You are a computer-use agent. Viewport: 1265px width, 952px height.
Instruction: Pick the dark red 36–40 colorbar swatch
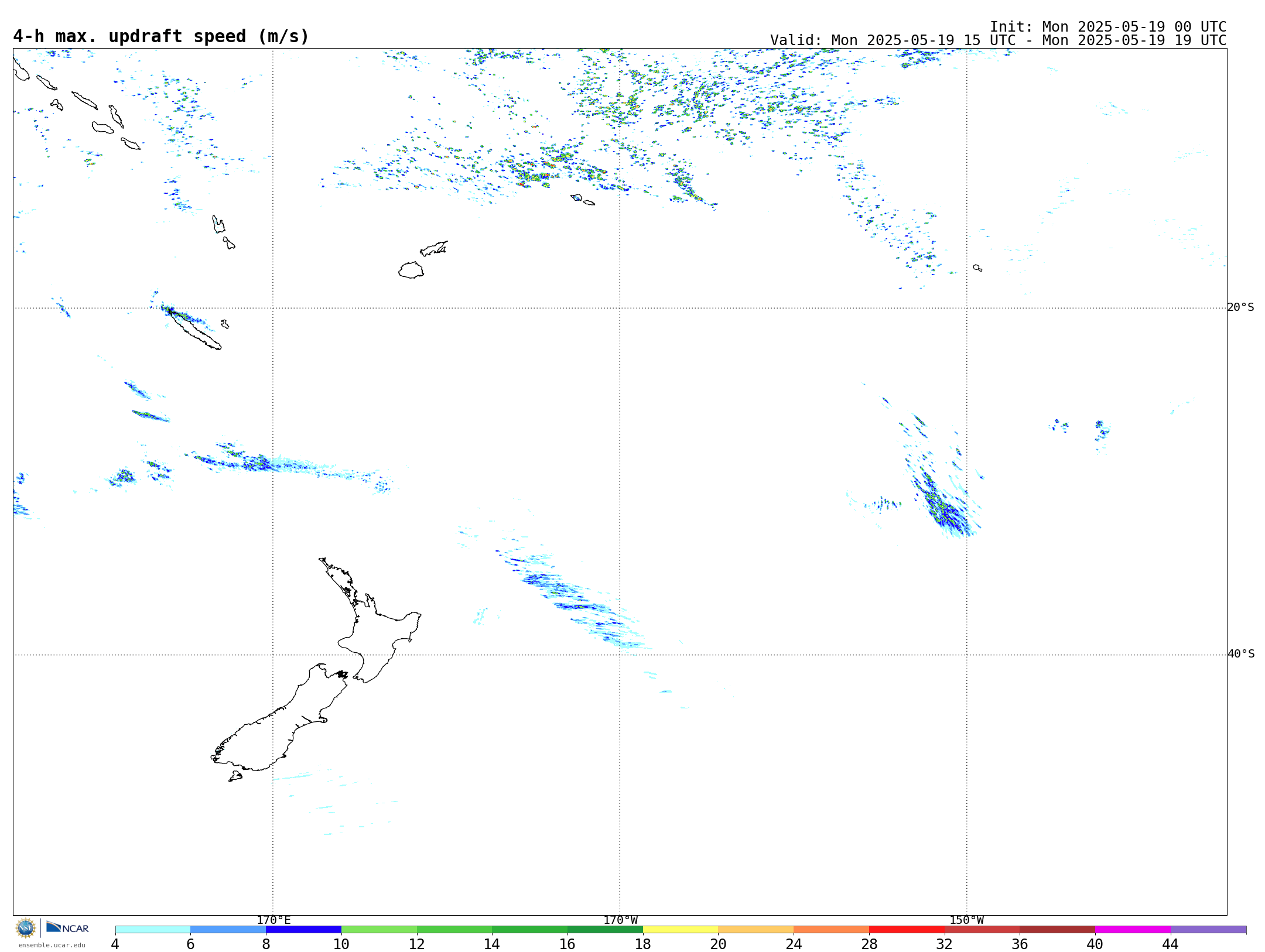pos(1058,930)
